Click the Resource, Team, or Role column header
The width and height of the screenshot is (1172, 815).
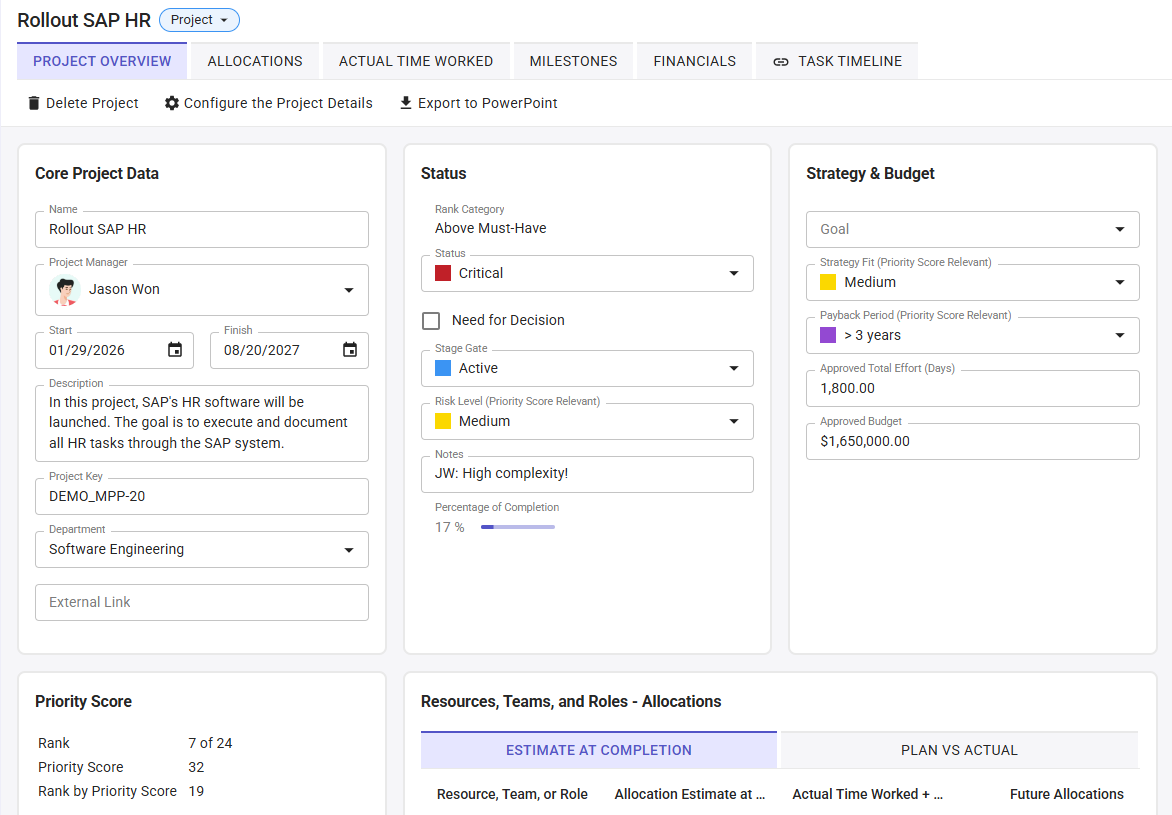tap(512, 795)
